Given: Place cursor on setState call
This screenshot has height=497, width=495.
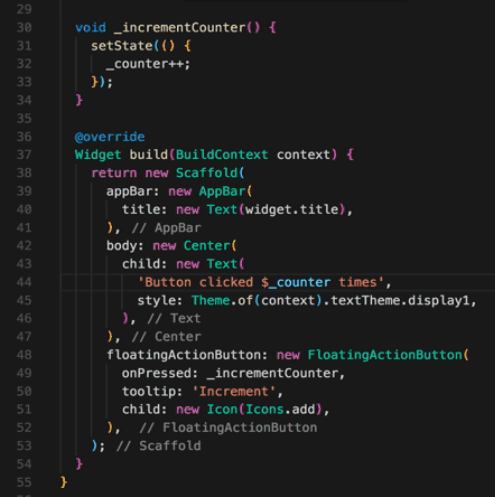Looking at the screenshot, I should [122, 46].
